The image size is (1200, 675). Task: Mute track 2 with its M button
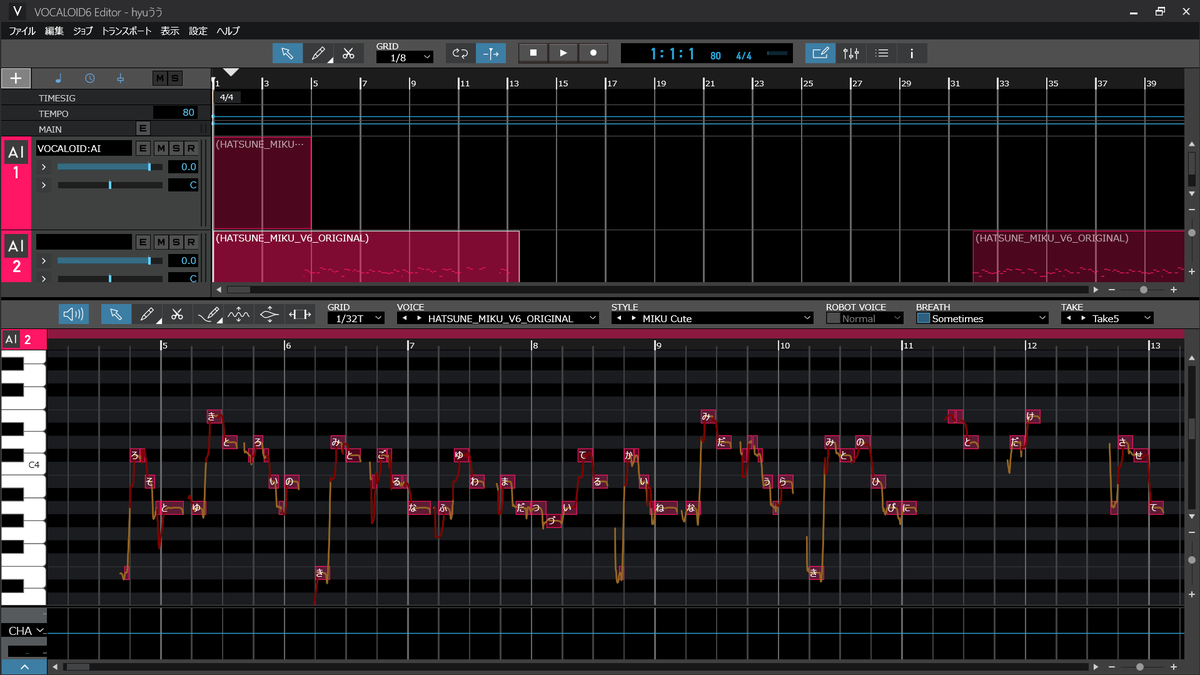160,242
